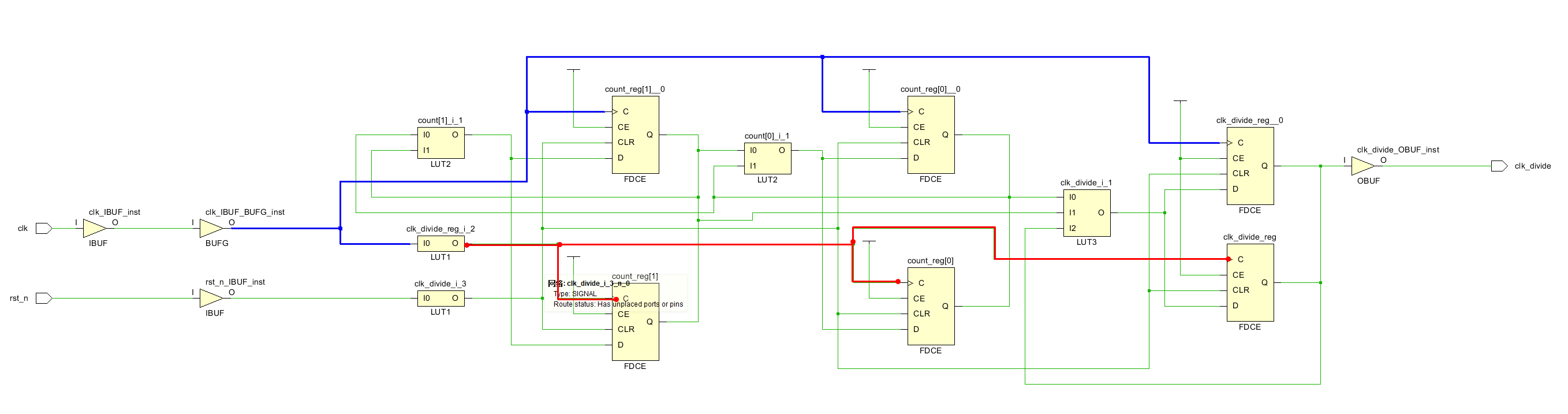
Task: Select the count_reg[0] FDCE flip-flop
Action: click(931, 306)
